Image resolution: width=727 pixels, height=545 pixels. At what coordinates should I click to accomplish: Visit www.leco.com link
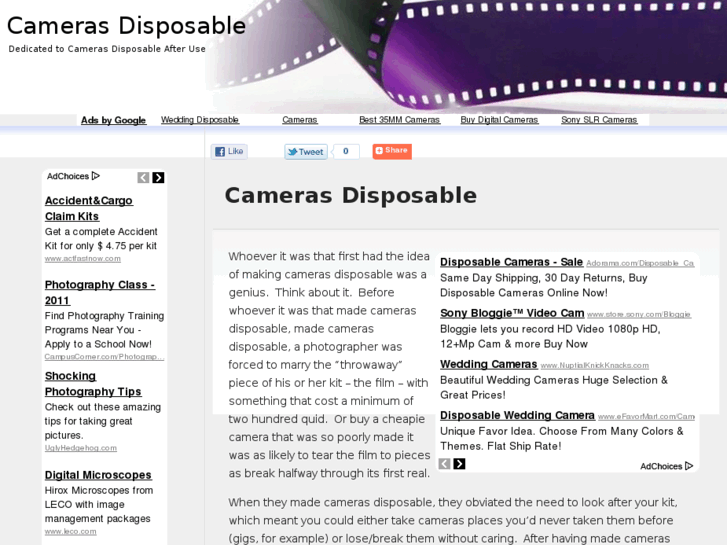pyautogui.click(x=70, y=532)
